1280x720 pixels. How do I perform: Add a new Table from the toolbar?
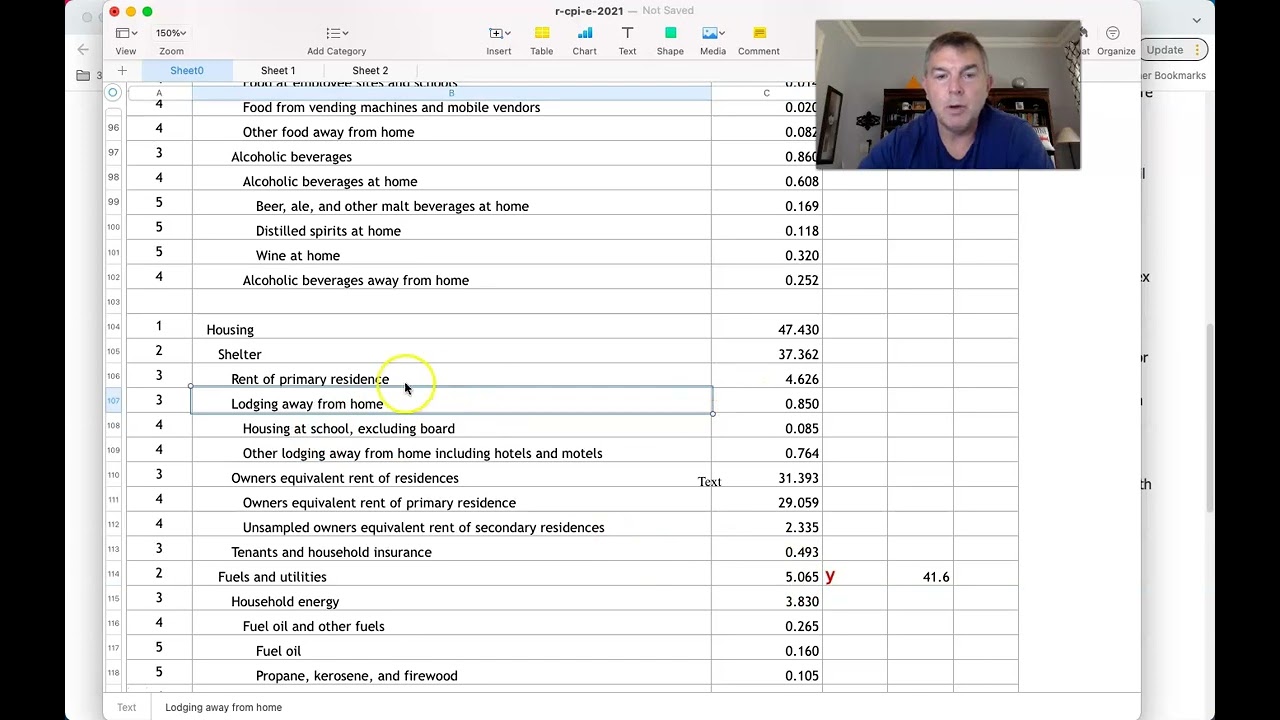click(x=541, y=40)
